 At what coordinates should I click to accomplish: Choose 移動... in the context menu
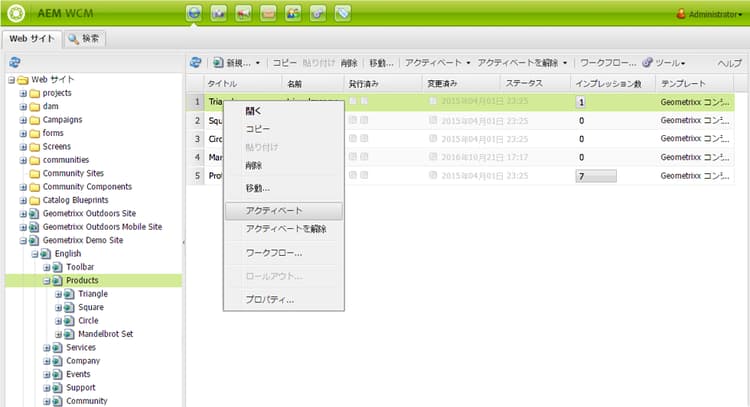(x=284, y=188)
